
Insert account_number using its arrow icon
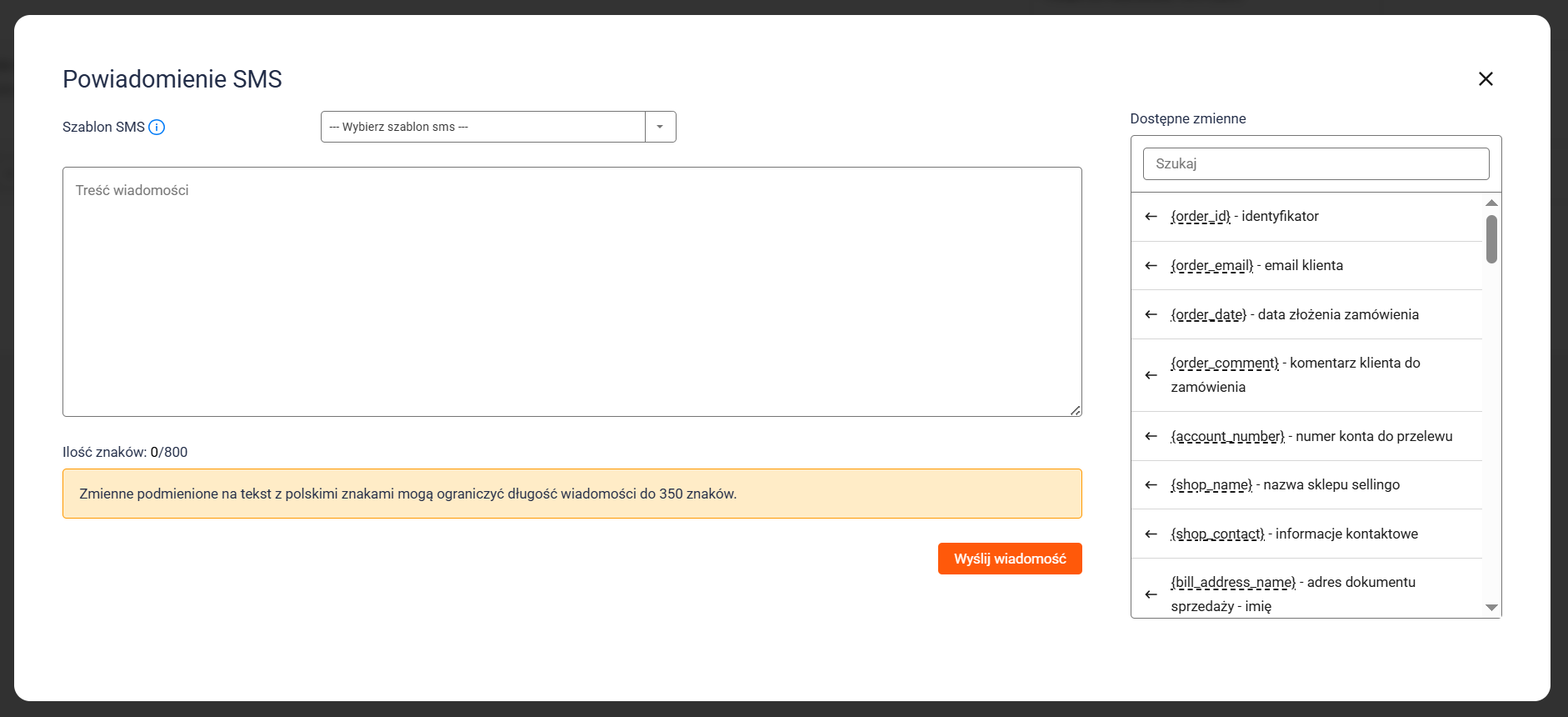(1151, 437)
